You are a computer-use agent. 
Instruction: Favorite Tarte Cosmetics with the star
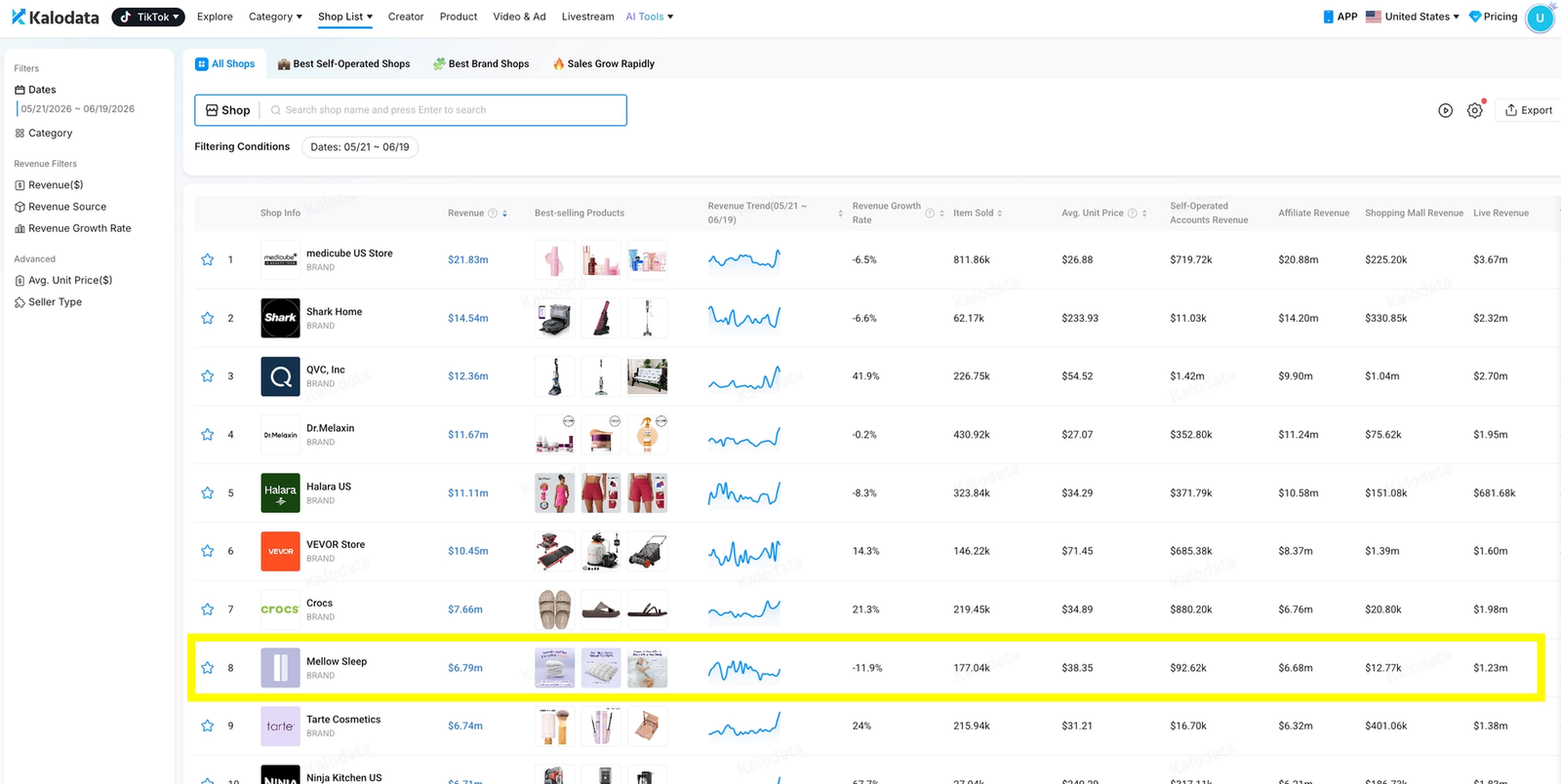pos(208,725)
